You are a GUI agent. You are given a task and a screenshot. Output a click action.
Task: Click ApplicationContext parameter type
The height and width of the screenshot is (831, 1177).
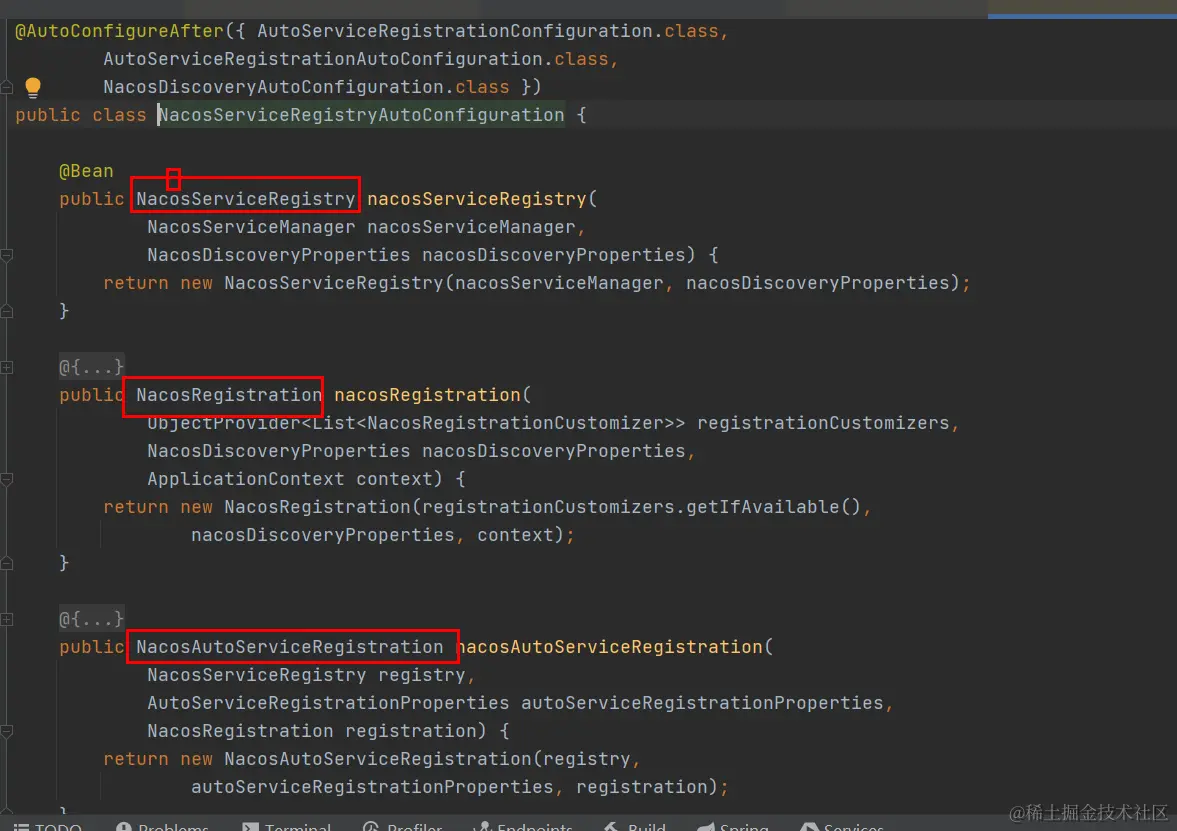pyautogui.click(x=245, y=479)
